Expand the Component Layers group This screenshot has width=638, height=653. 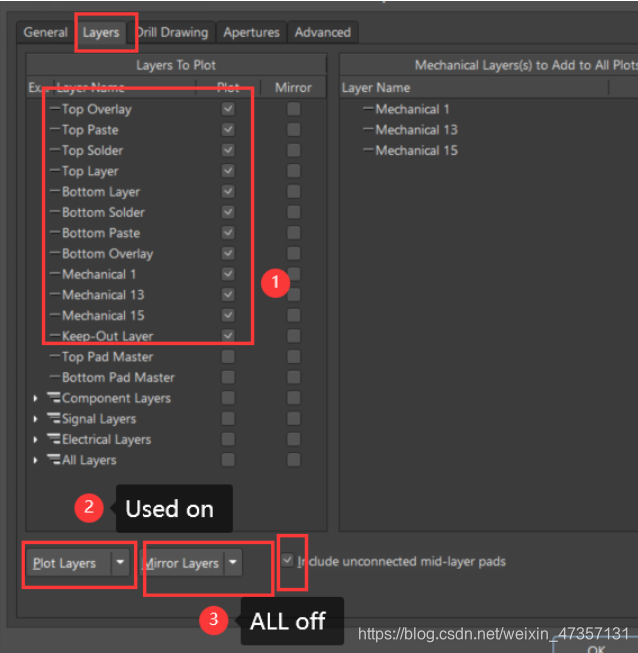pos(35,398)
